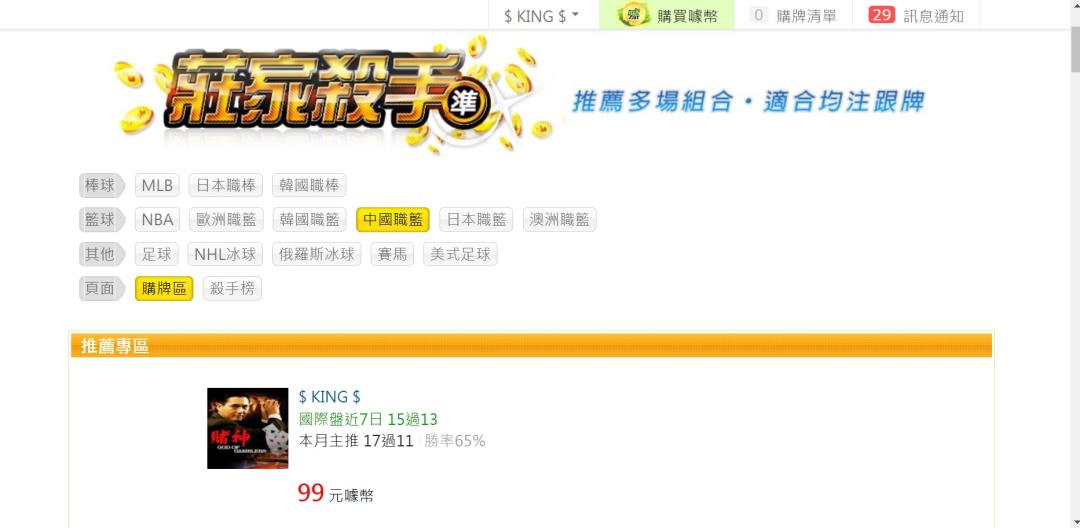The image size is (1080, 528).
Task: Pick the 韓國職籃 league button
Action: click(309, 220)
